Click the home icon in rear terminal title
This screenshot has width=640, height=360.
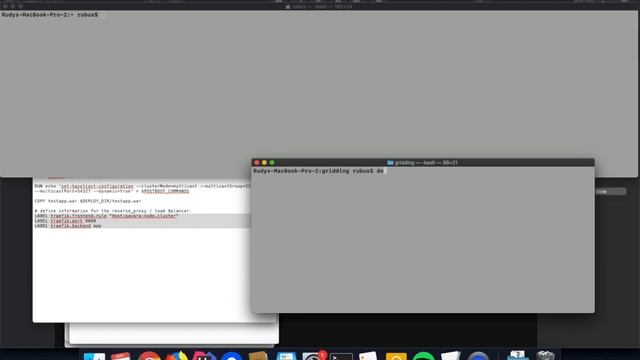pos(288,7)
